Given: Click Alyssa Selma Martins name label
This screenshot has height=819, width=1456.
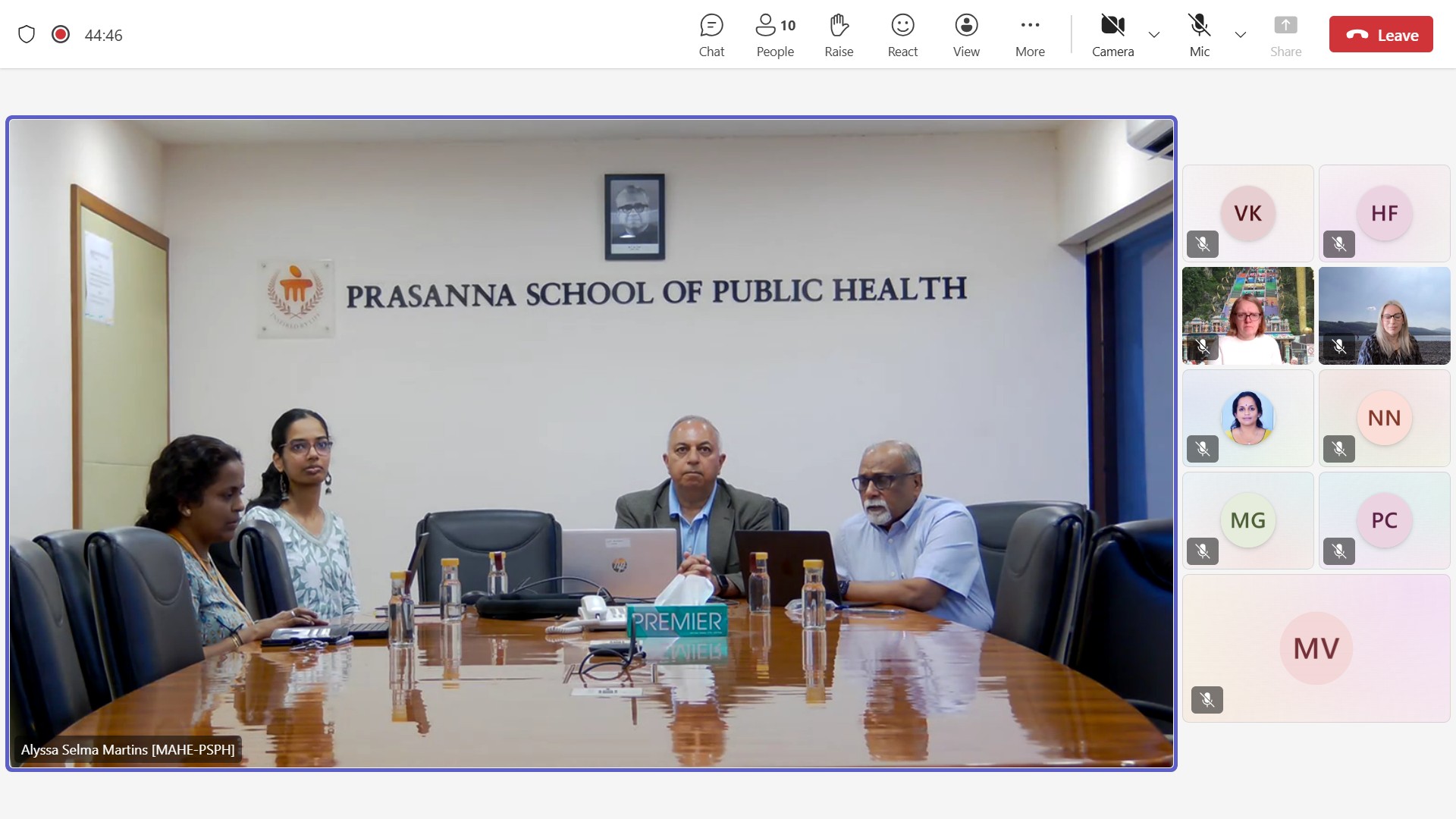Looking at the screenshot, I should tap(127, 749).
